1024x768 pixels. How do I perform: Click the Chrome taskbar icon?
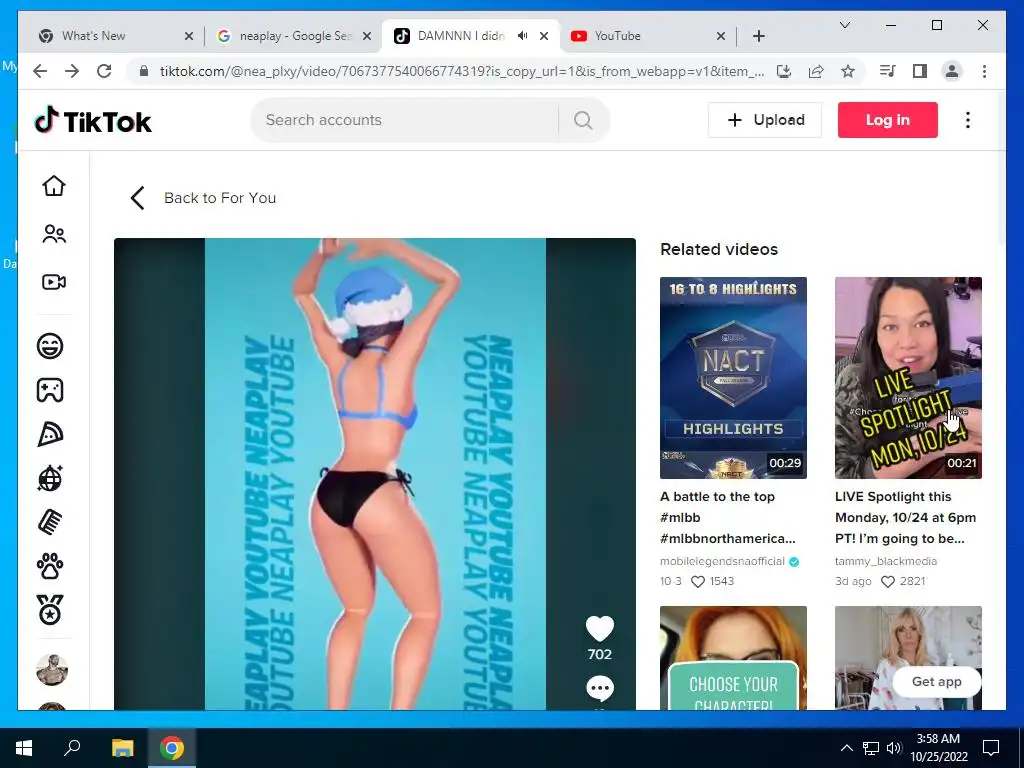coord(171,748)
